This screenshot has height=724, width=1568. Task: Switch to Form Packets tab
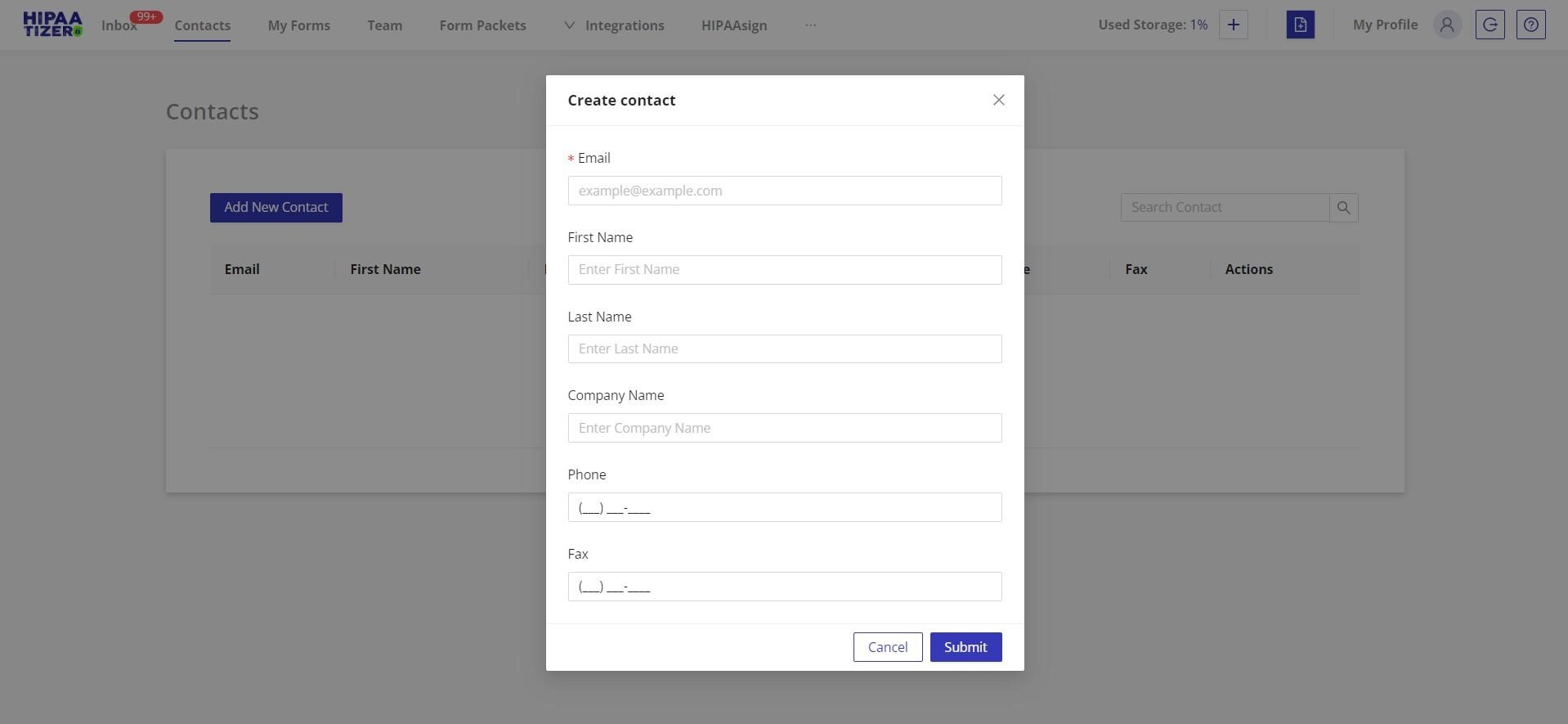(482, 25)
